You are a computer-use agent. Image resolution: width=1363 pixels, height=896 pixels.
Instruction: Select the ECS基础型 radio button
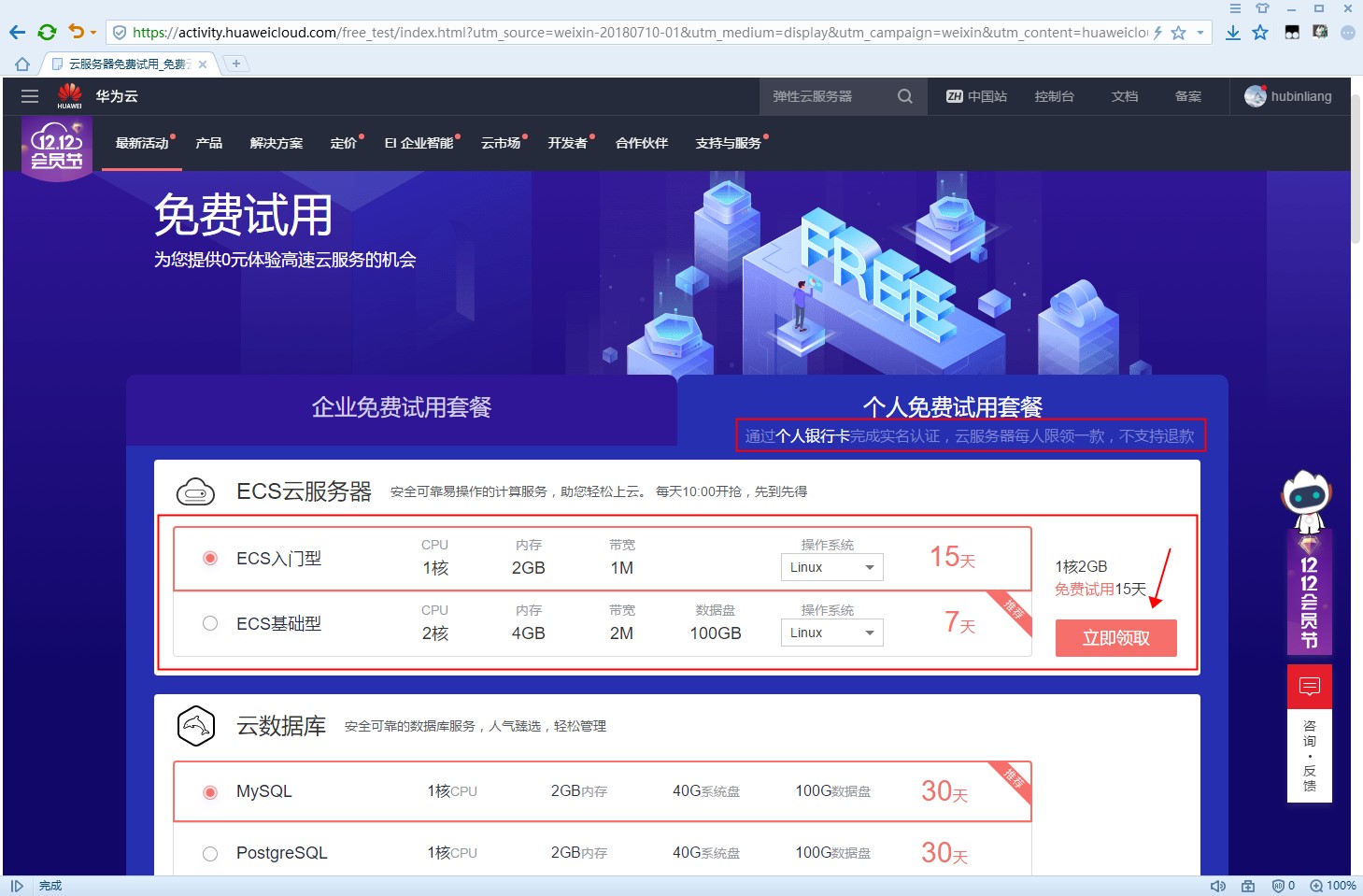pos(210,623)
